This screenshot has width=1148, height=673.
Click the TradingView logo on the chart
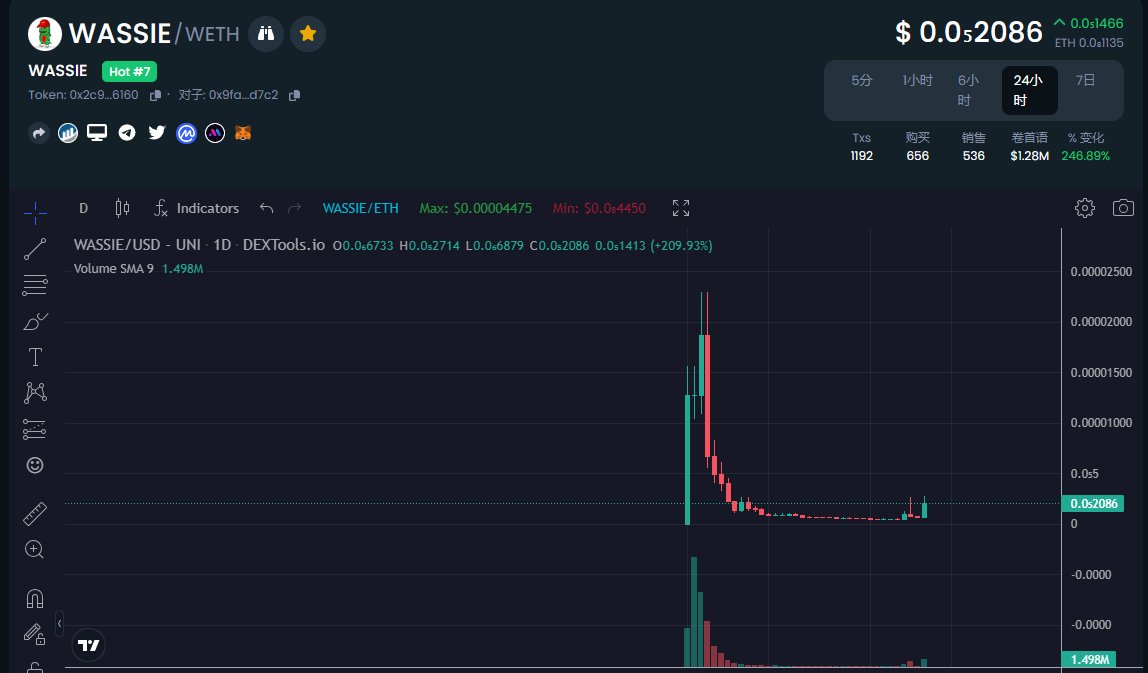pyautogui.click(x=89, y=645)
